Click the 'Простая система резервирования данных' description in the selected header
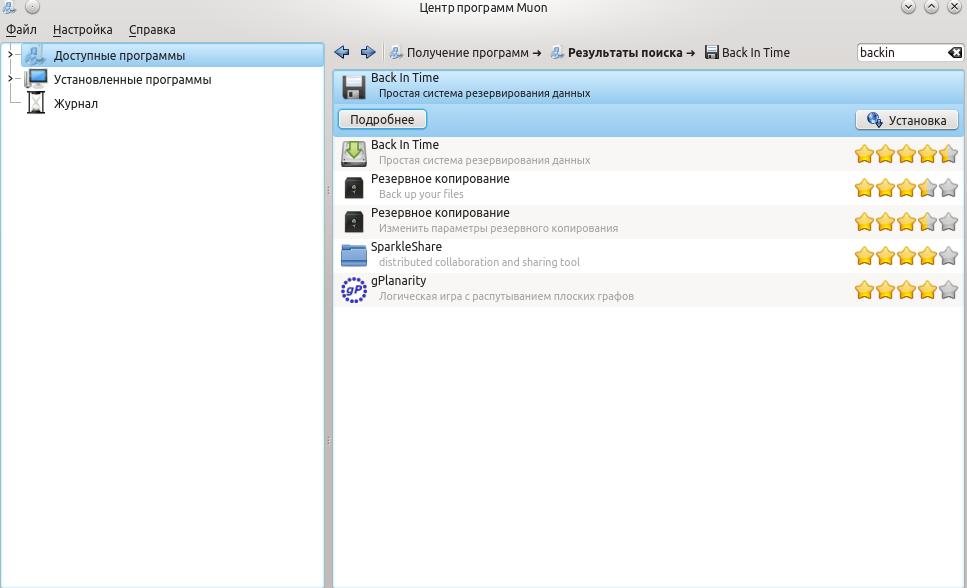The image size is (967, 588). 484,93
